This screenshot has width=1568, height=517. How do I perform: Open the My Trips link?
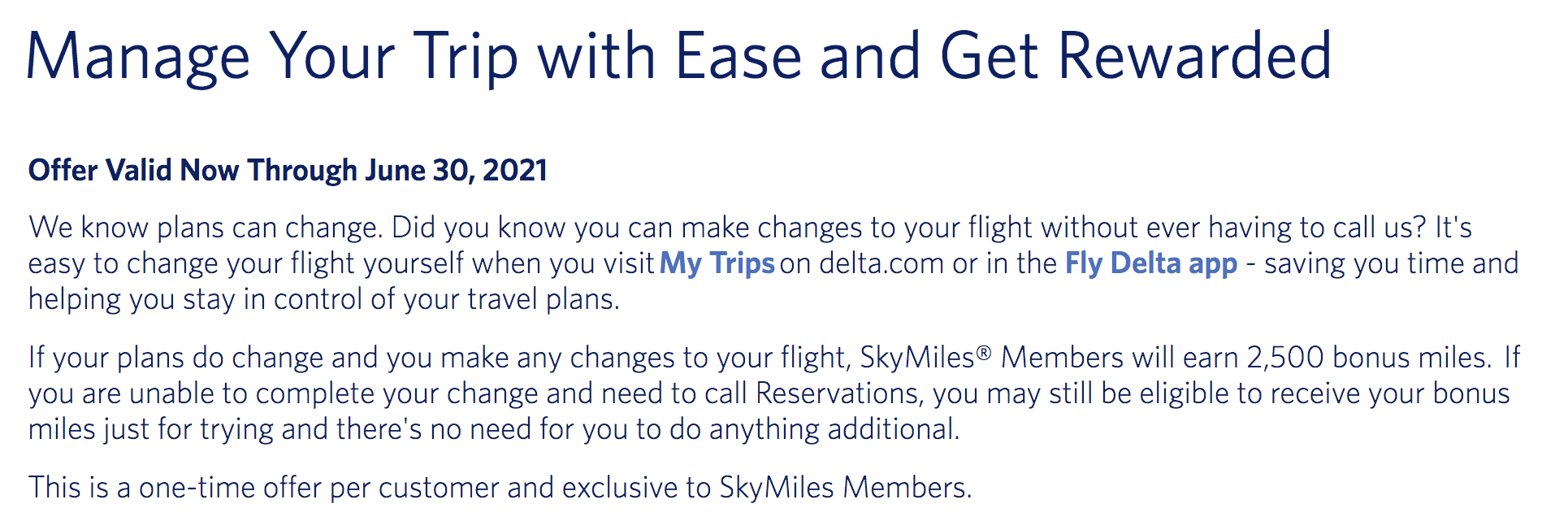click(717, 263)
